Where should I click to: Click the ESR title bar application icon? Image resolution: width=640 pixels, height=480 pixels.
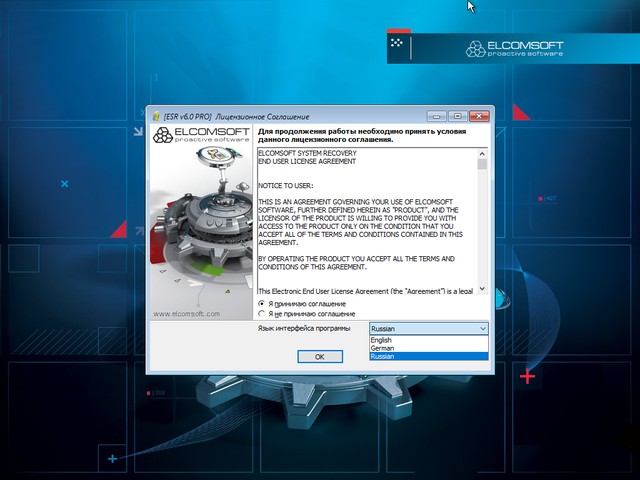point(158,116)
